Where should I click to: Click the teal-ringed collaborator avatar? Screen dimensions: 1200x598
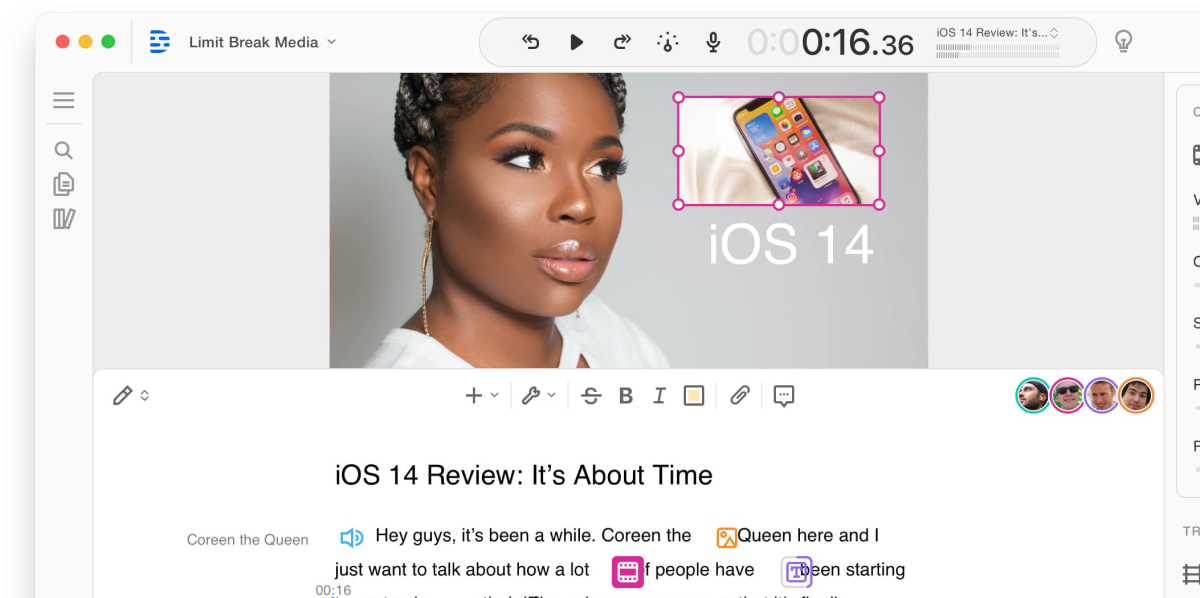click(x=1033, y=396)
